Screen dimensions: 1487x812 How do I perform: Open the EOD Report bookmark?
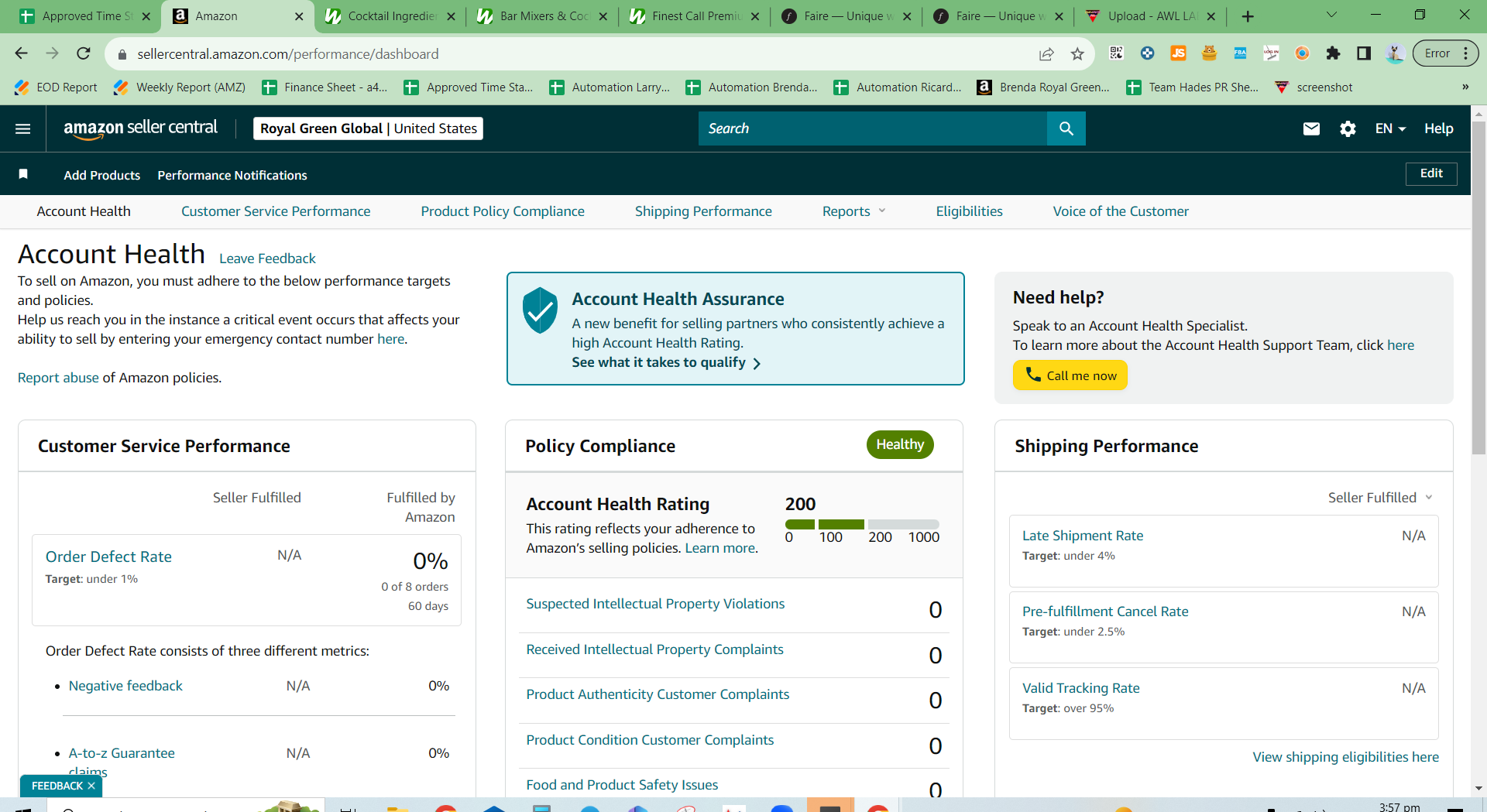56,87
